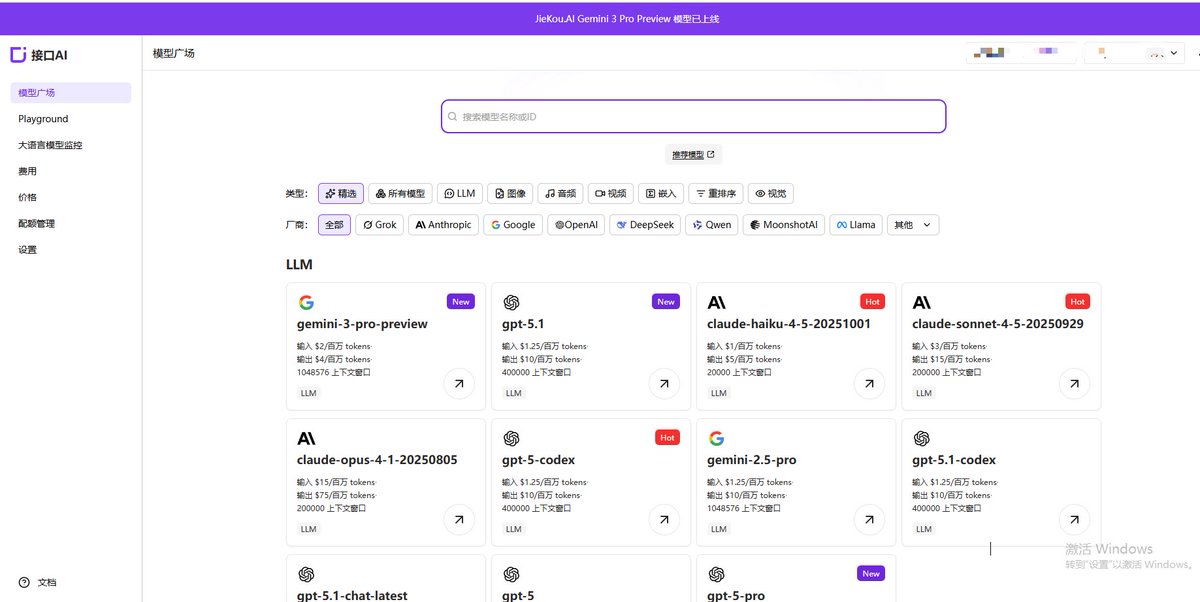Filter vendors by OpenAI
1200x602 pixels.
tap(576, 225)
